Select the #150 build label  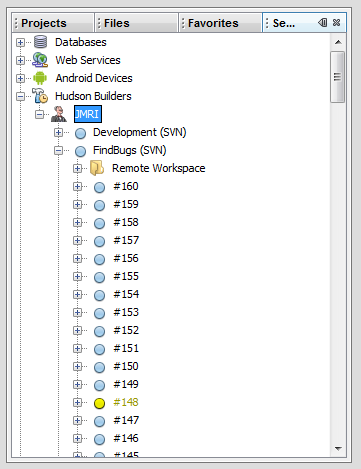pos(126,366)
